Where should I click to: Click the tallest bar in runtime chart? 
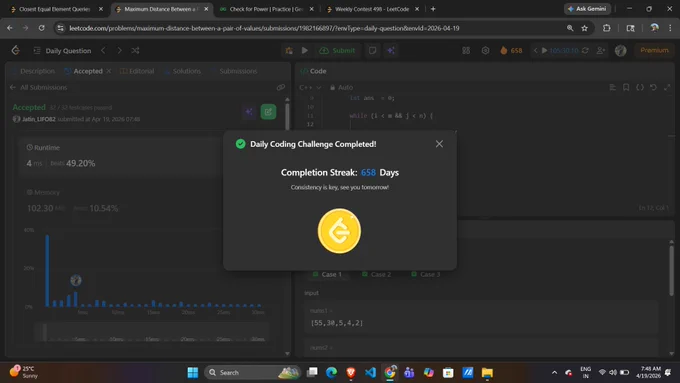[x=47, y=271]
